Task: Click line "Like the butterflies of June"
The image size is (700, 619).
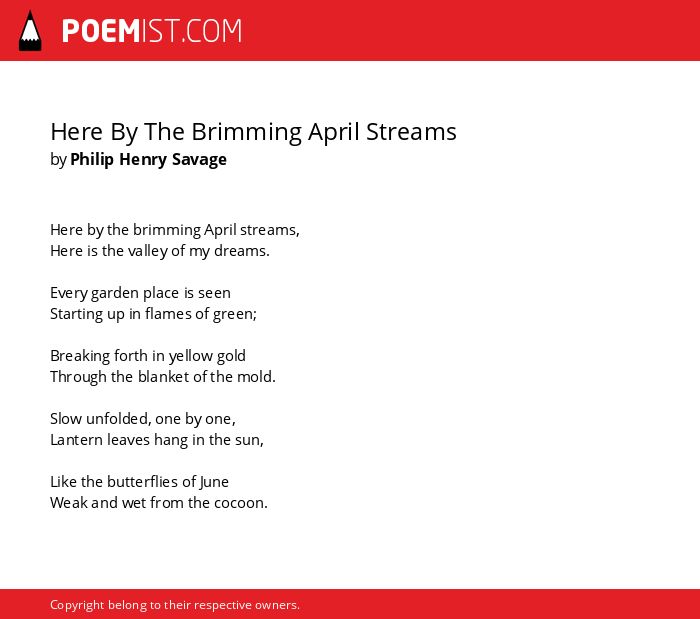Action: [139, 482]
